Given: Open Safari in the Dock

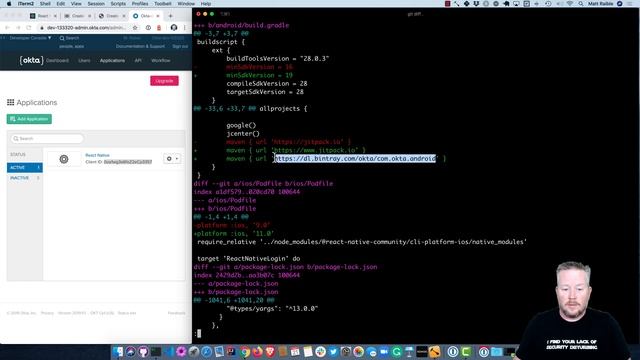Looking at the screenshot, I should pos(207,351).
